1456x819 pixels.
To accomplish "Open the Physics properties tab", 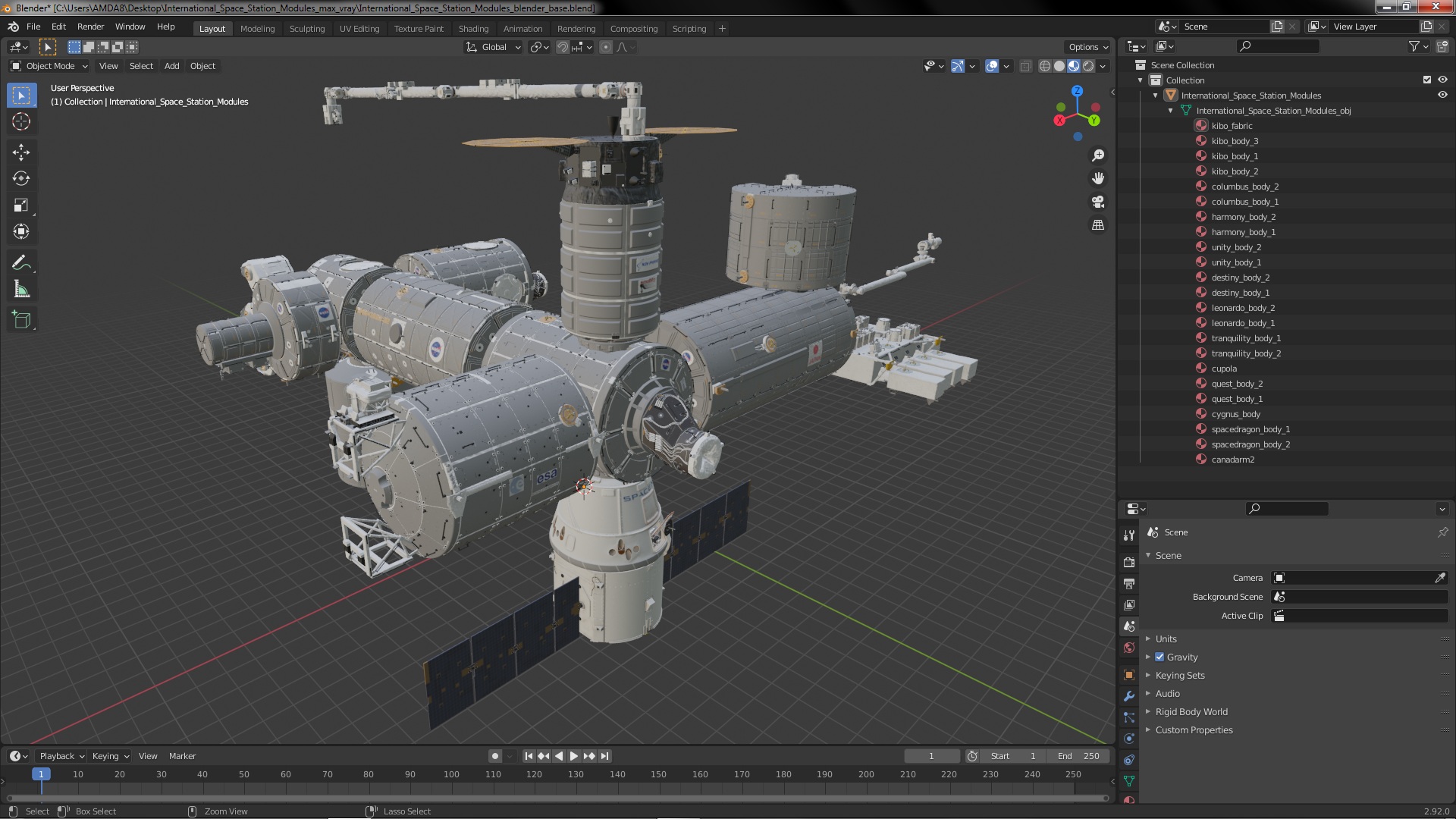I will (x=1128, y=739).
